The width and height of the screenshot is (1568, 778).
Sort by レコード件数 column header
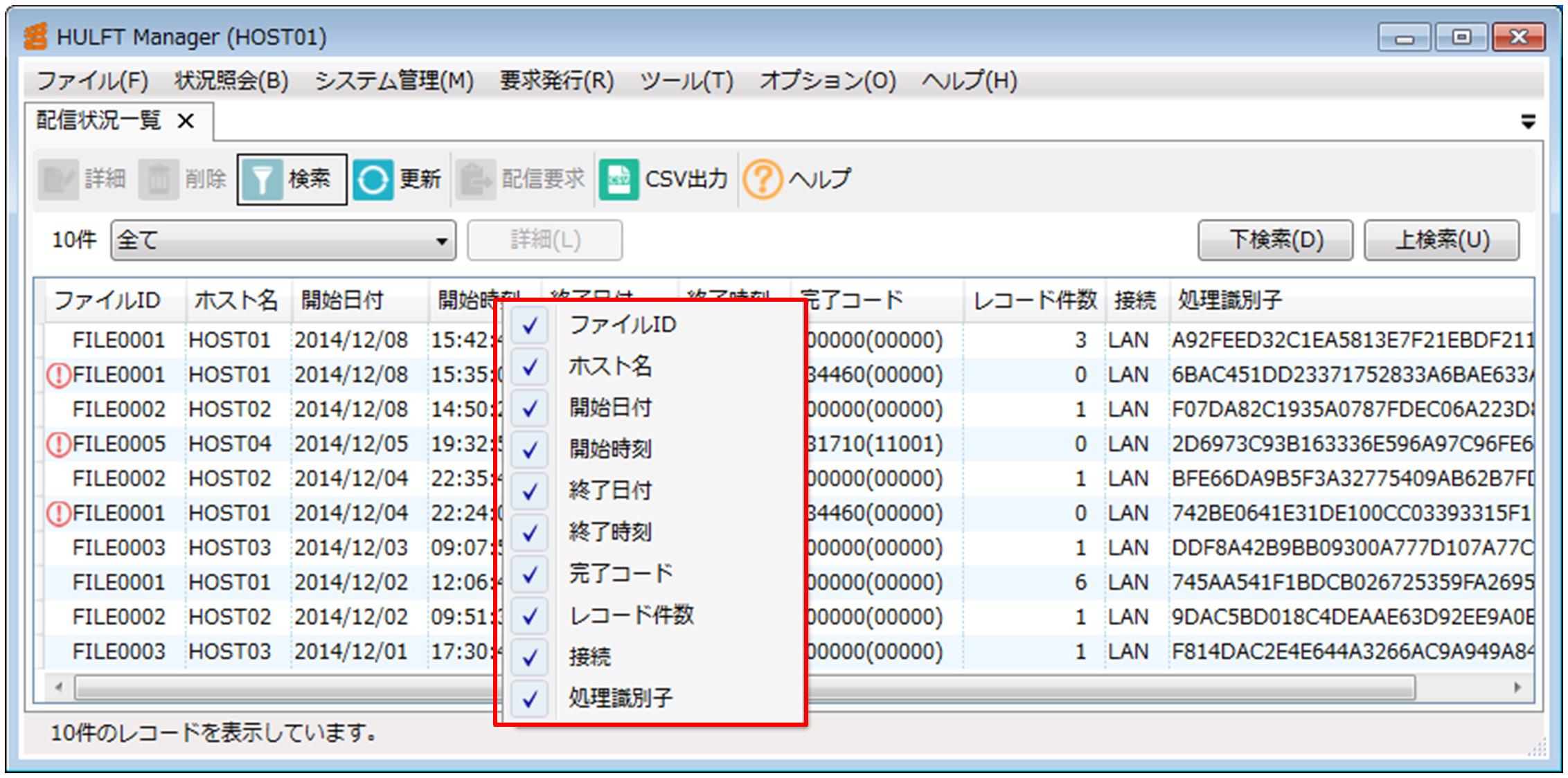(1035, 300)
